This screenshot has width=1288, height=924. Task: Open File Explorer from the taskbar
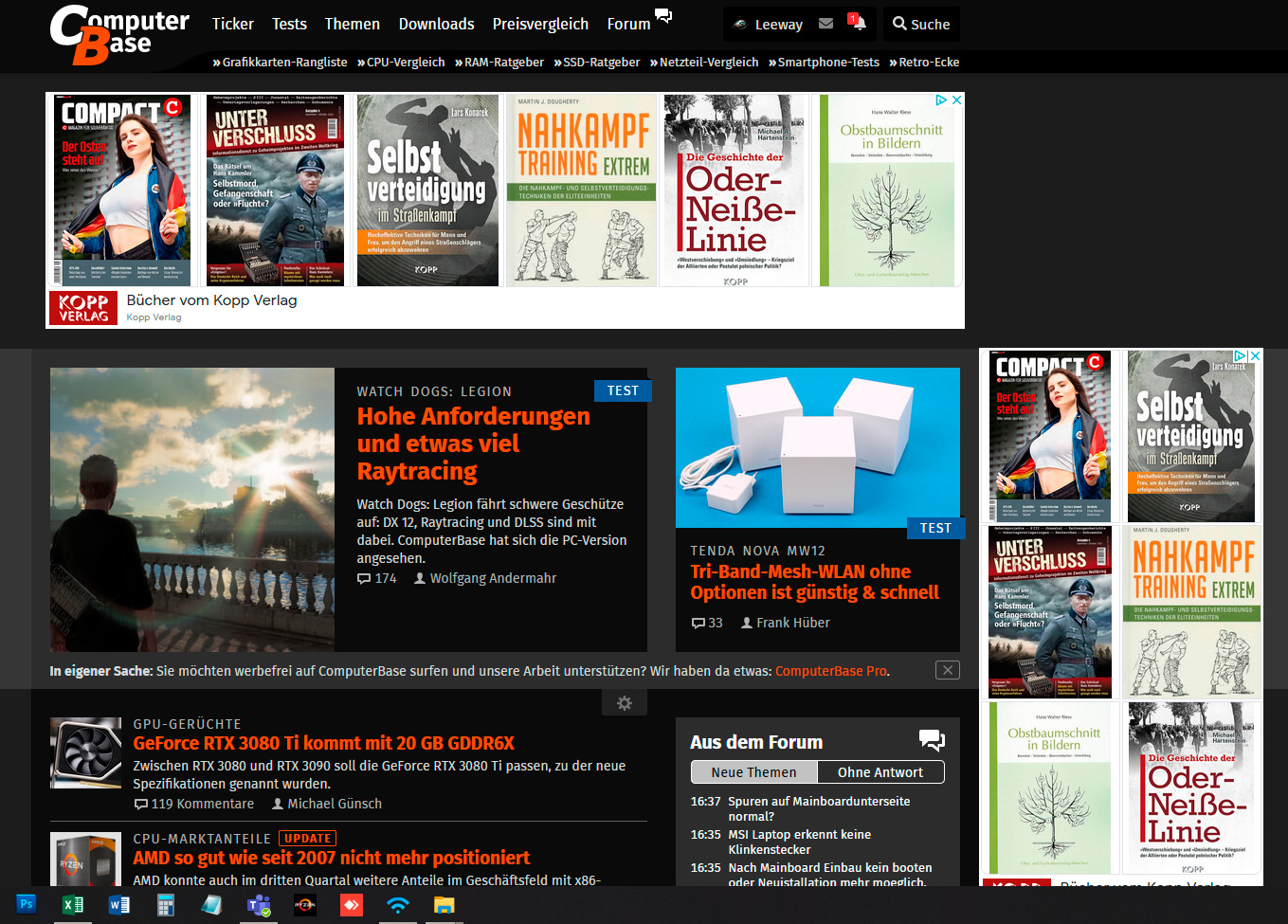coord(444,904)
